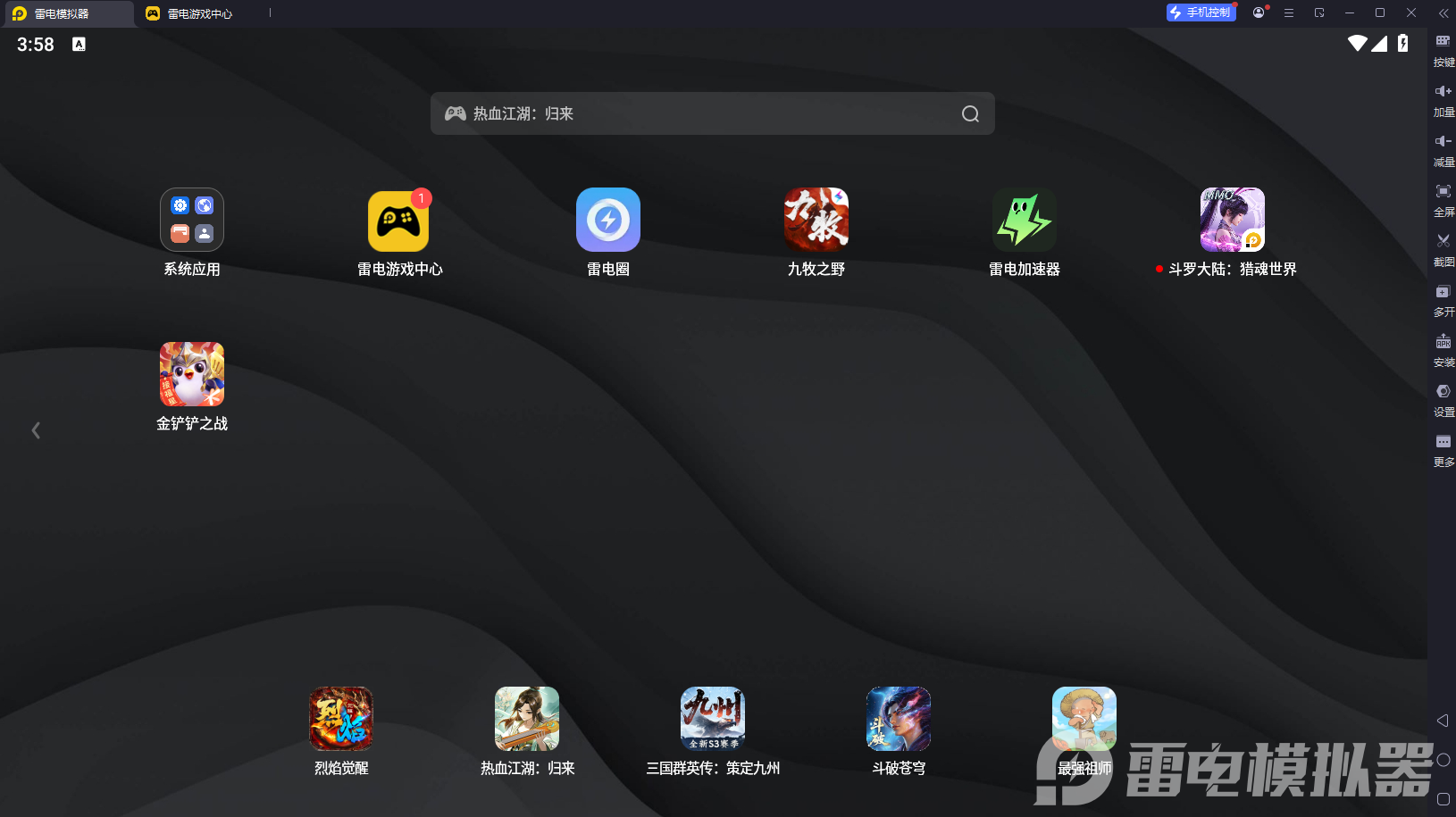1456x817 pixels.
Task: Click the magnifier search icon
Action: point(970,113)
